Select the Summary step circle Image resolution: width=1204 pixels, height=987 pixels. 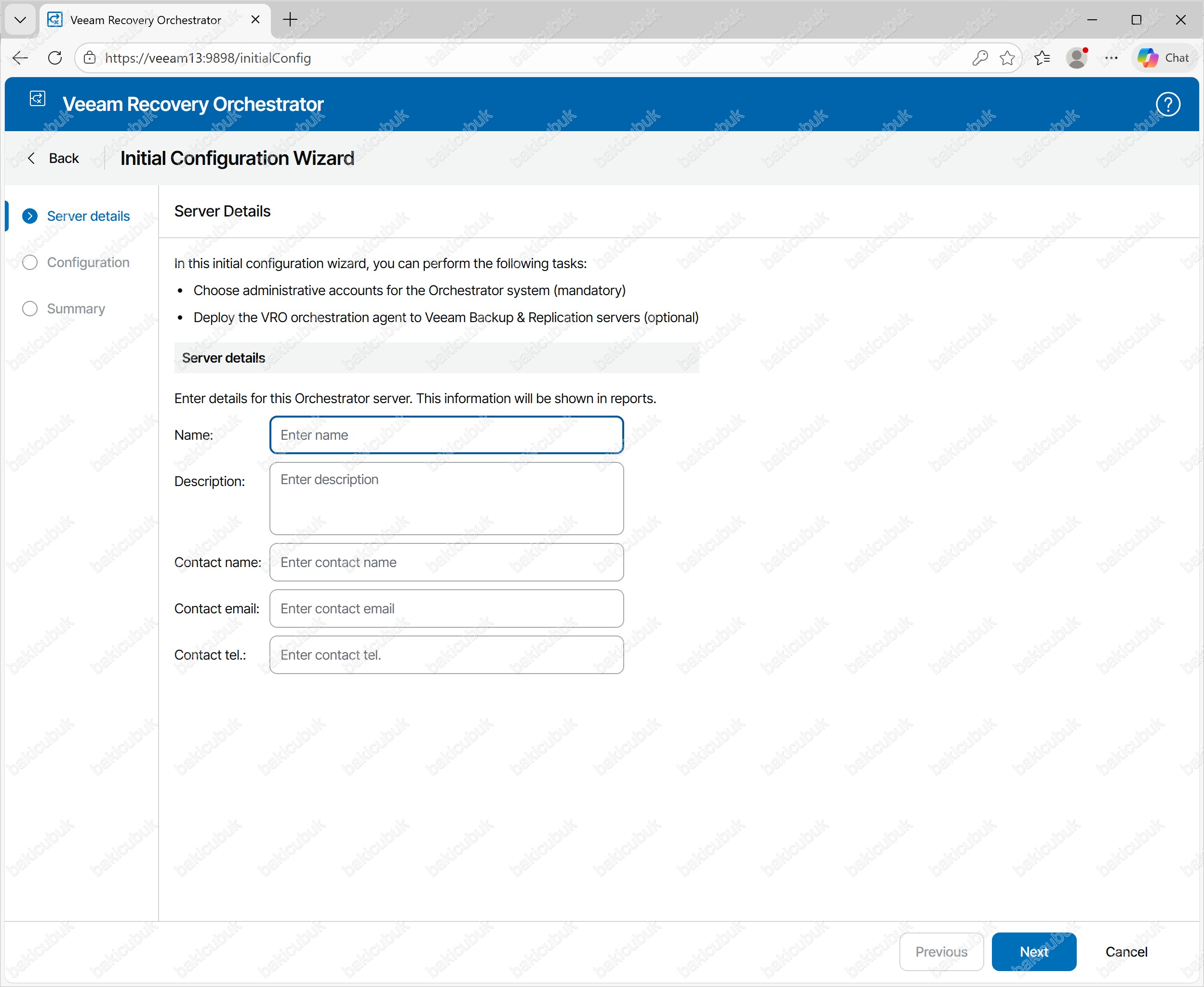click(30, 309)
